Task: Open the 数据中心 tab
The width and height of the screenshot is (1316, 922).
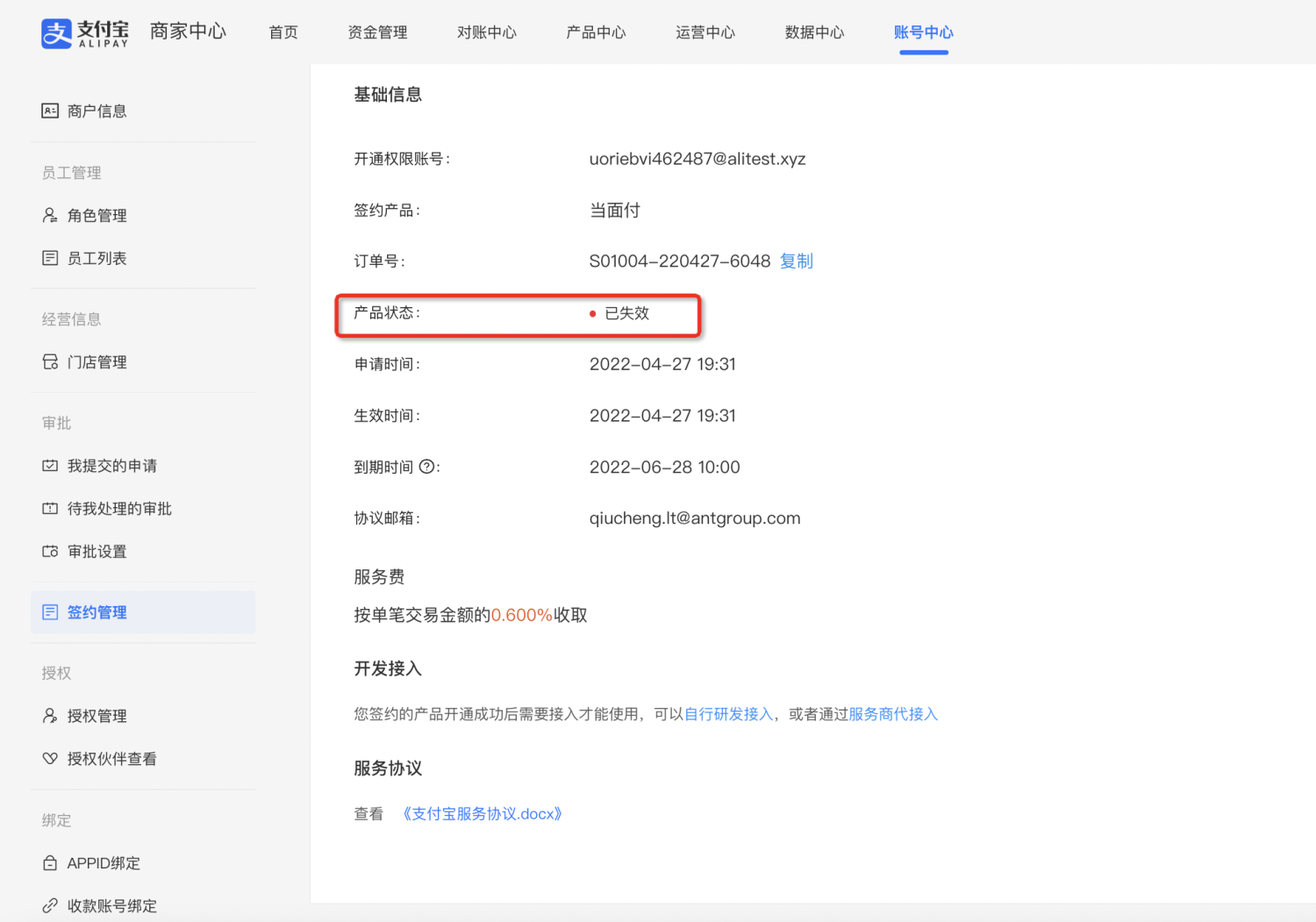Action: click(x=814, y=32)
